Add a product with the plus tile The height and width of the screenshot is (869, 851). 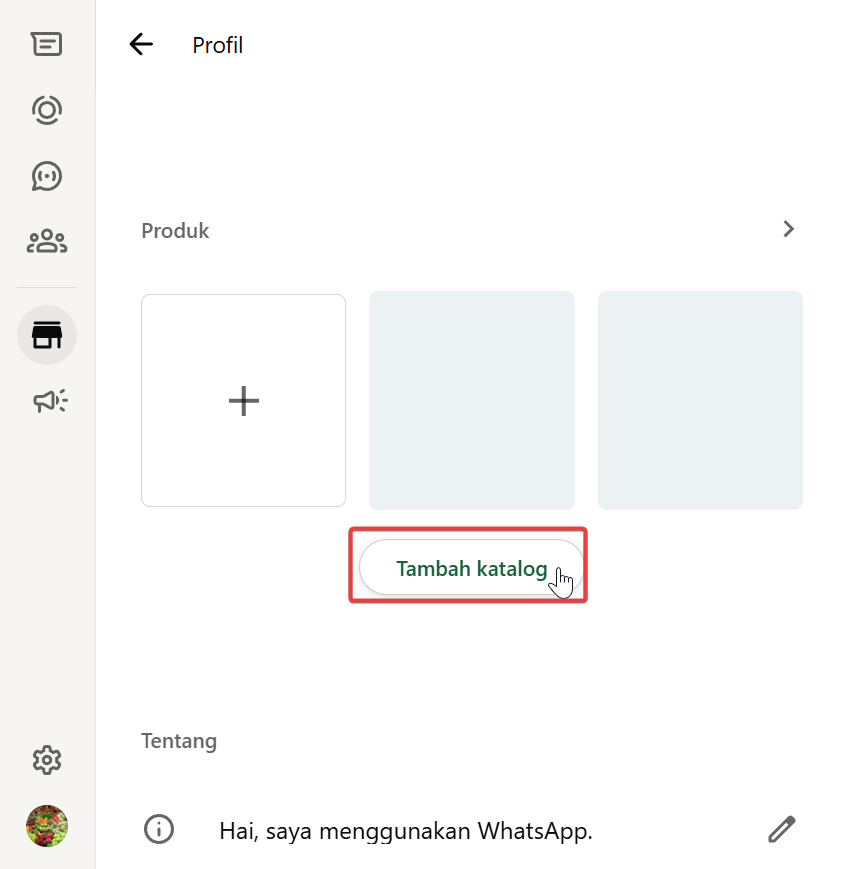pos(243,400)
